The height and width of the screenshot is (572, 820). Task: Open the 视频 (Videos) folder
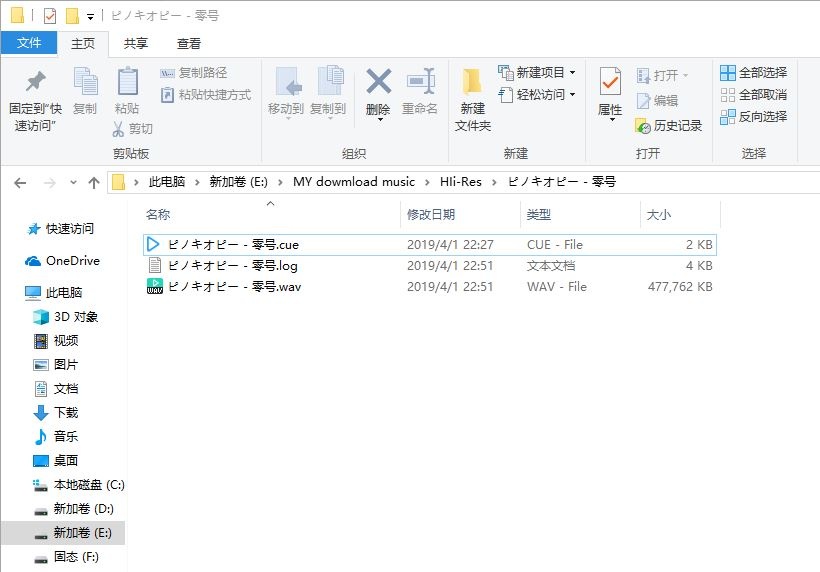(x=56, y=341)
